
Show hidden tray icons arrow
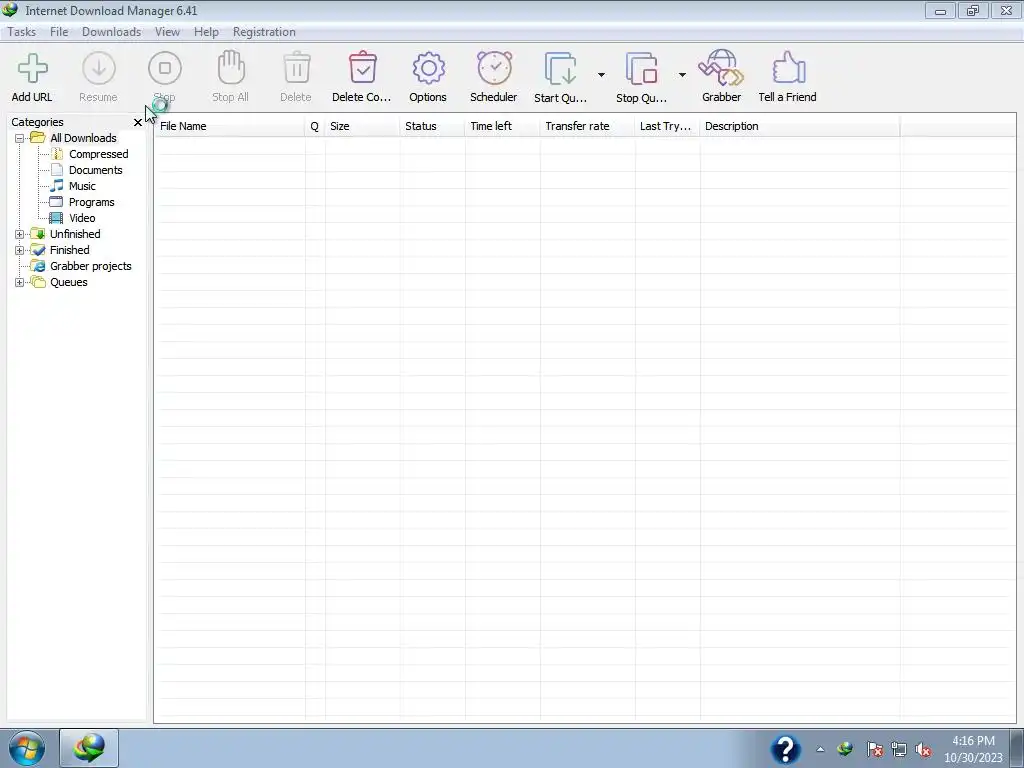[820, 750]
